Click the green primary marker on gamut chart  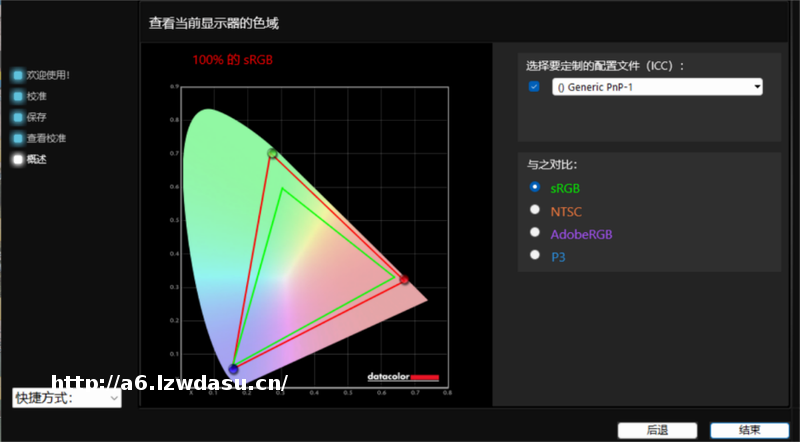pos(272,153)
